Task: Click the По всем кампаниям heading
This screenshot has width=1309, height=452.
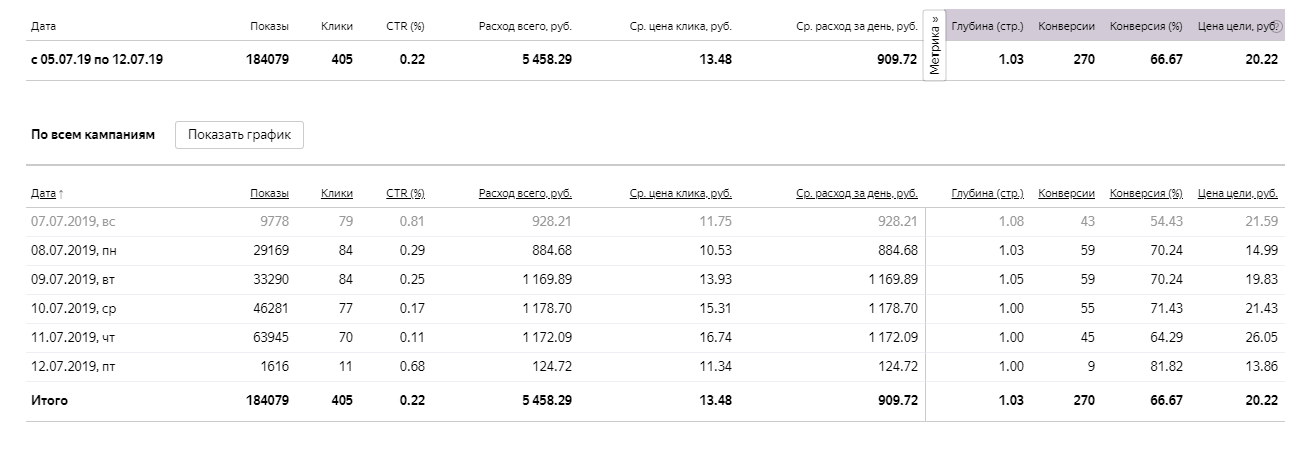Action: (x=93, y=135)
